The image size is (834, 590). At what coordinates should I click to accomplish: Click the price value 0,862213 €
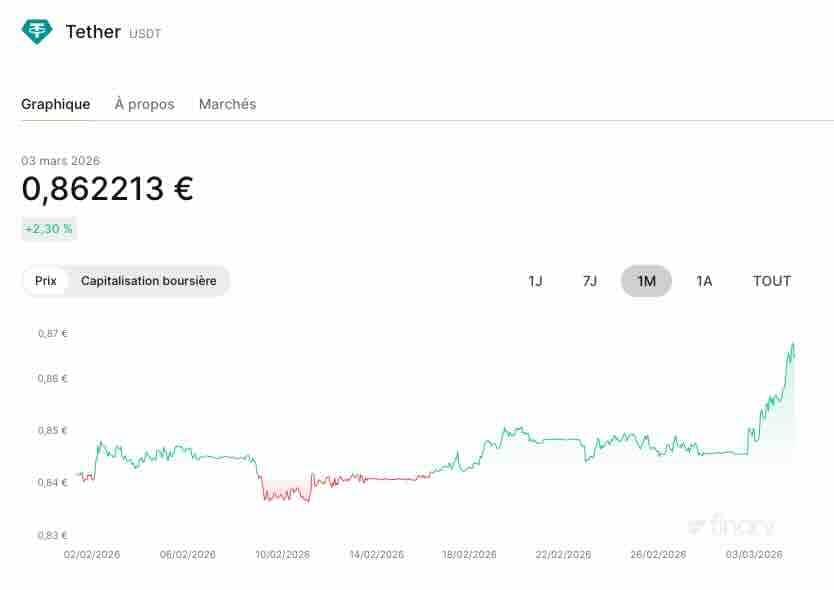pos(106,189)
